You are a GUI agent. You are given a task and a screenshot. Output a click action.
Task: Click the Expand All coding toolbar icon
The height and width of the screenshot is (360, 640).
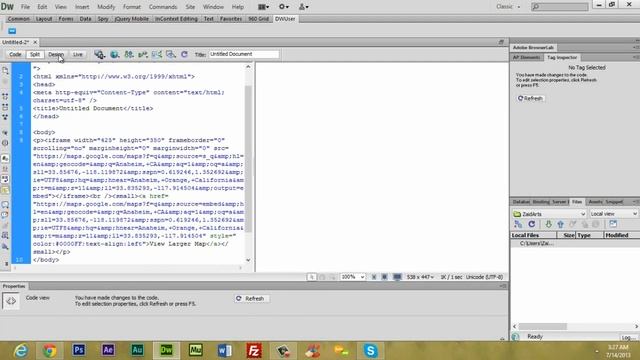(x=5, y=117)
